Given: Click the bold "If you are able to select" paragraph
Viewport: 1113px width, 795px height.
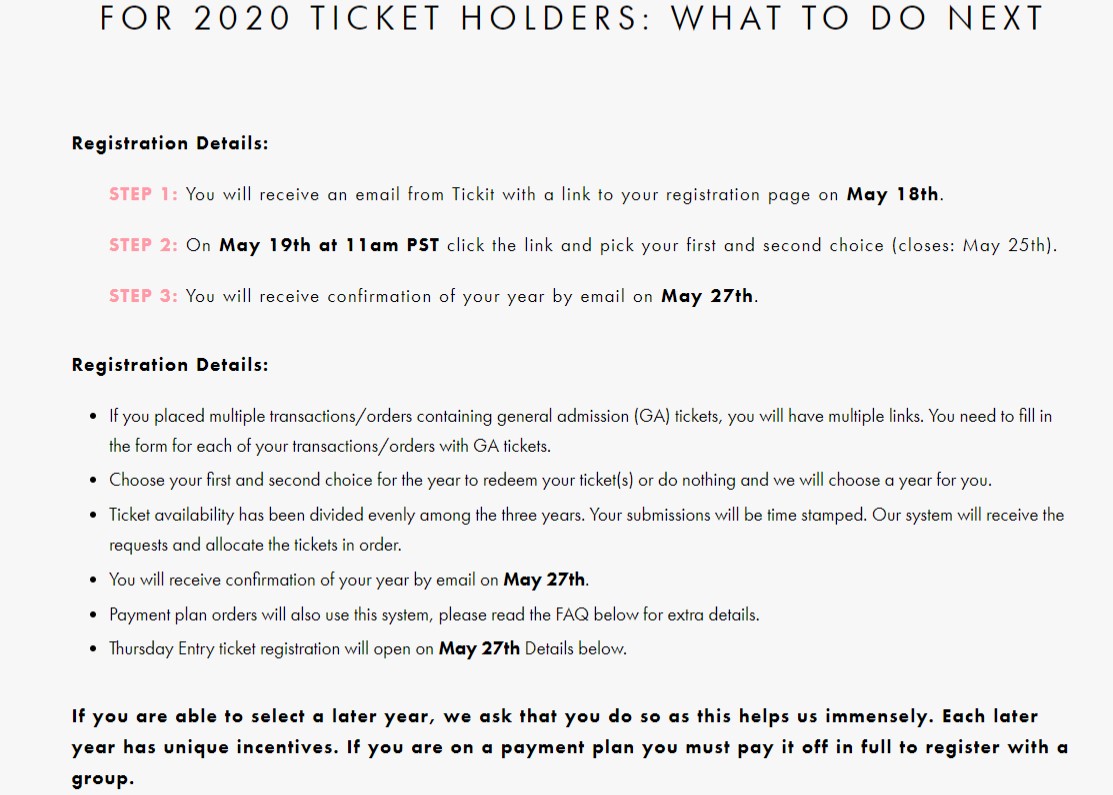Looking at the screenshot, I should tap(569, 747).
